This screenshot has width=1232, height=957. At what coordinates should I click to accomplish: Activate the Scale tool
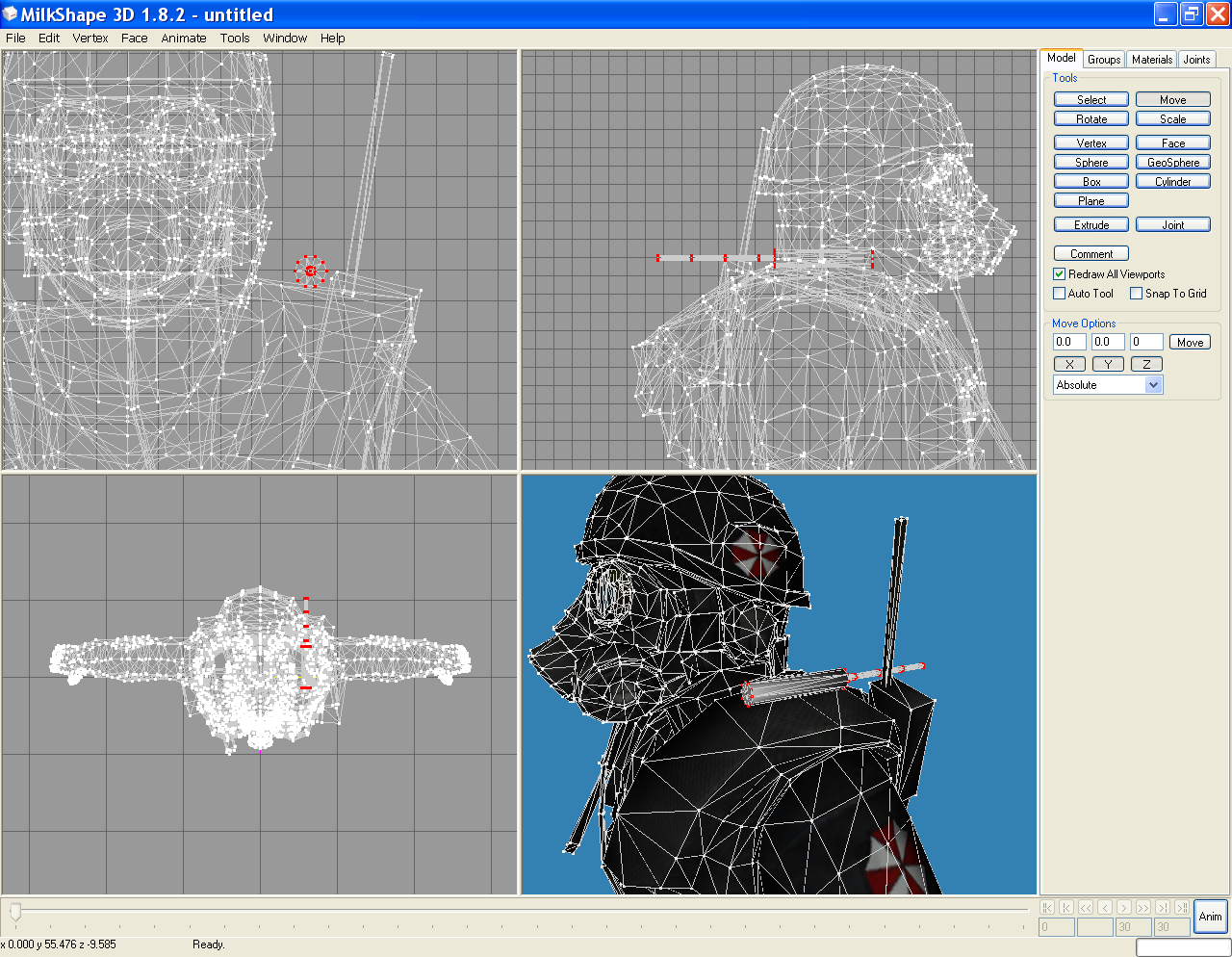1173,119
